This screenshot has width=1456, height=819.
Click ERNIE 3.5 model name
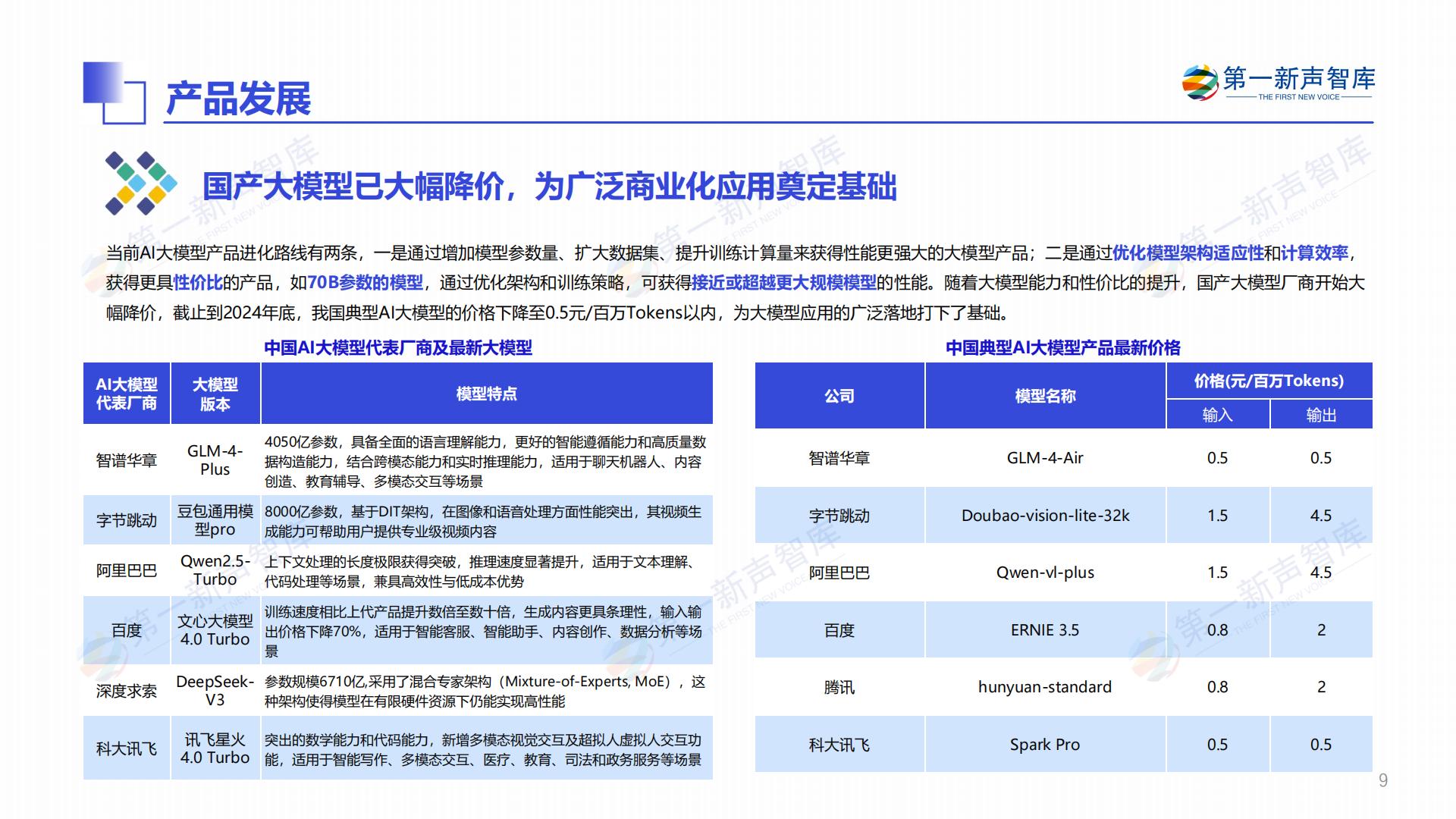tap(1046, 630)
